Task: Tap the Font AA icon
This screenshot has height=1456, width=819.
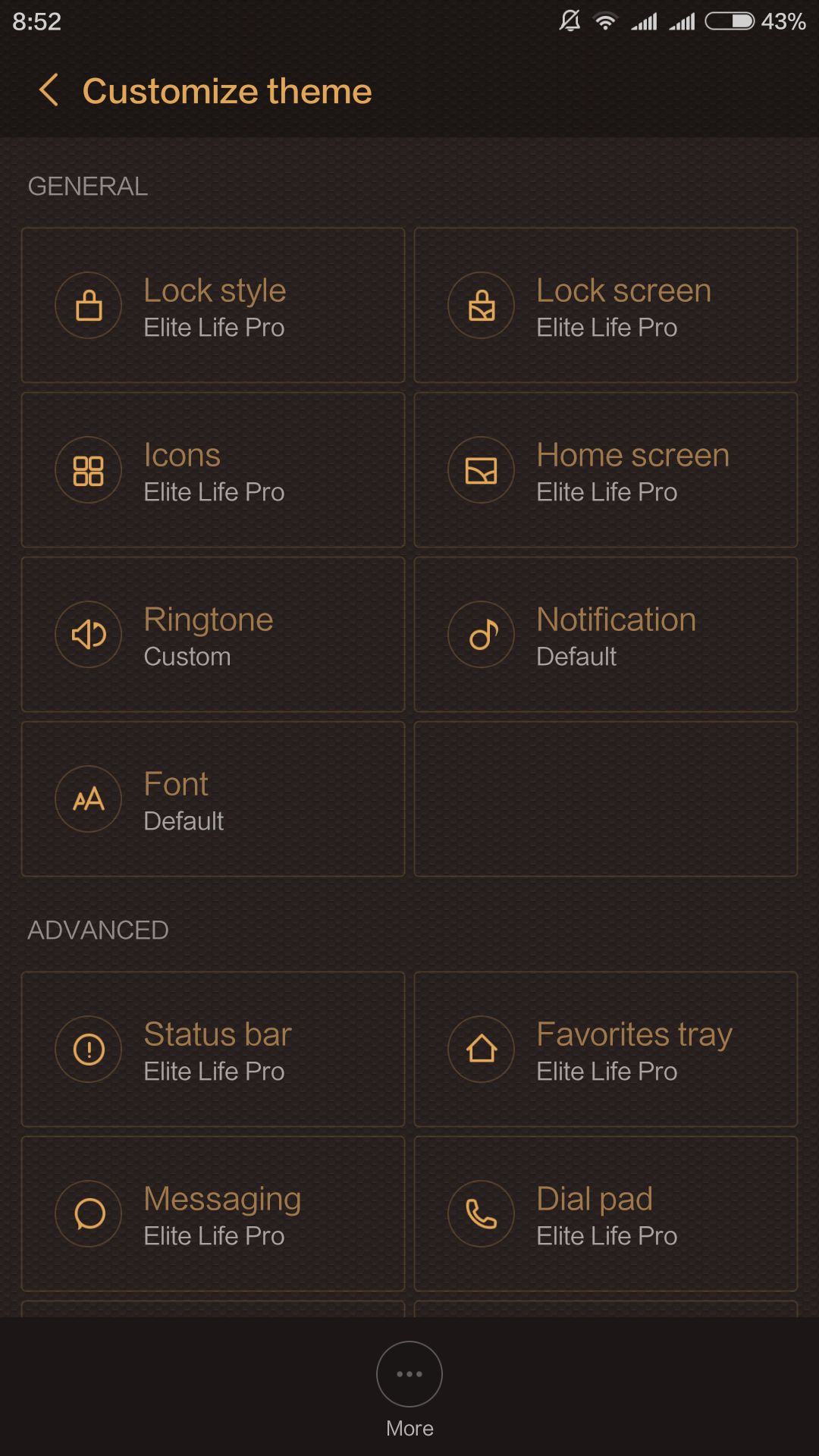Action: 89,799
